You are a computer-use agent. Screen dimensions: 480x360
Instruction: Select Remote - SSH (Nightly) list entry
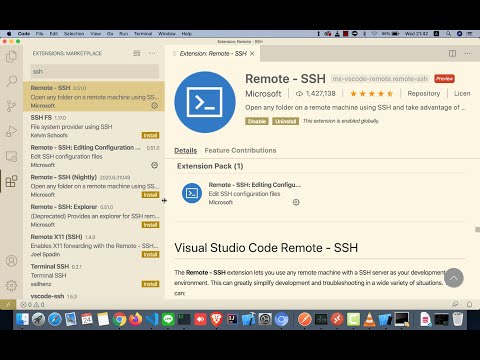[94, 185]
